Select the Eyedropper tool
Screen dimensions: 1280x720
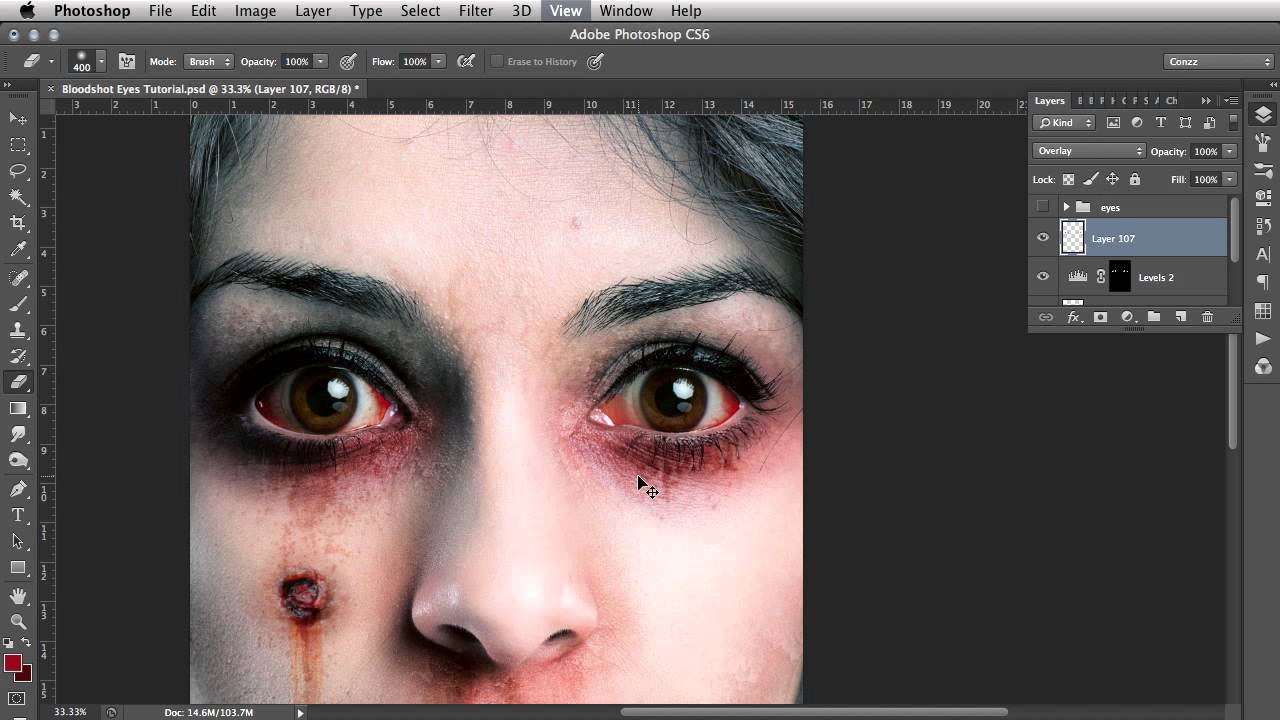(x=18, y=250)
